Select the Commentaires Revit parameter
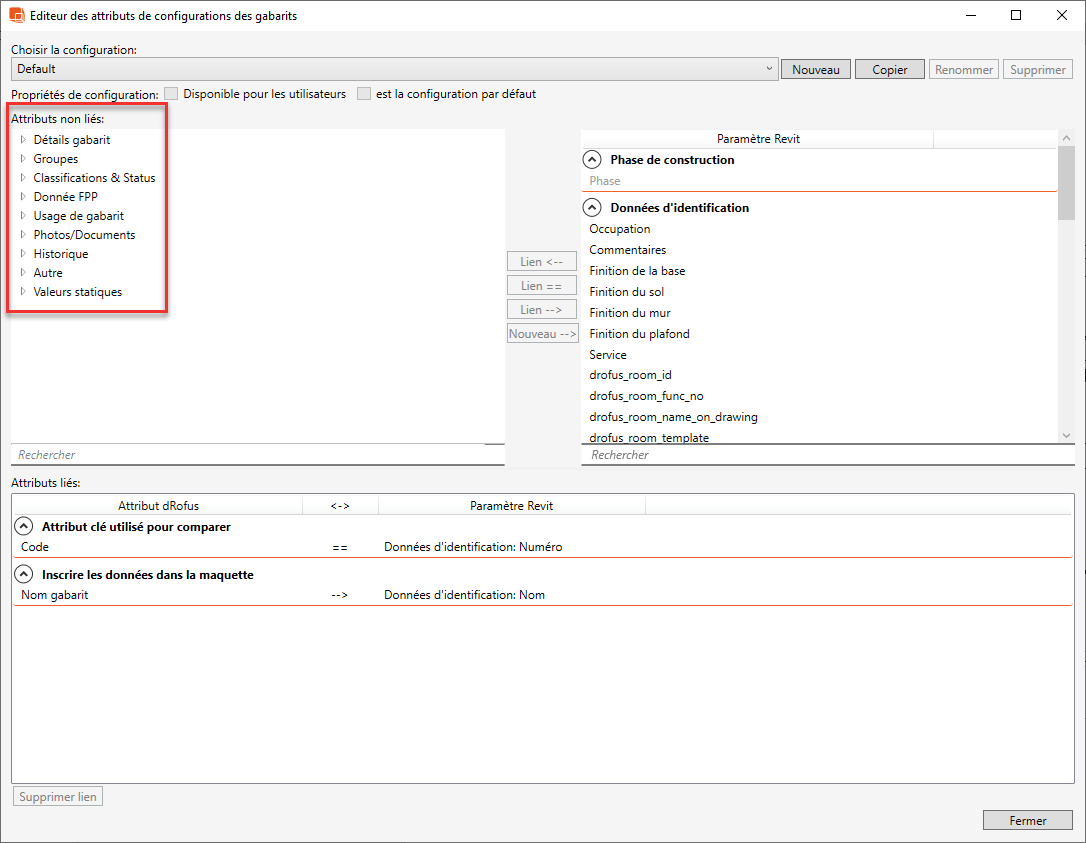The image size is (1086, 843). (x=627, y=250)
